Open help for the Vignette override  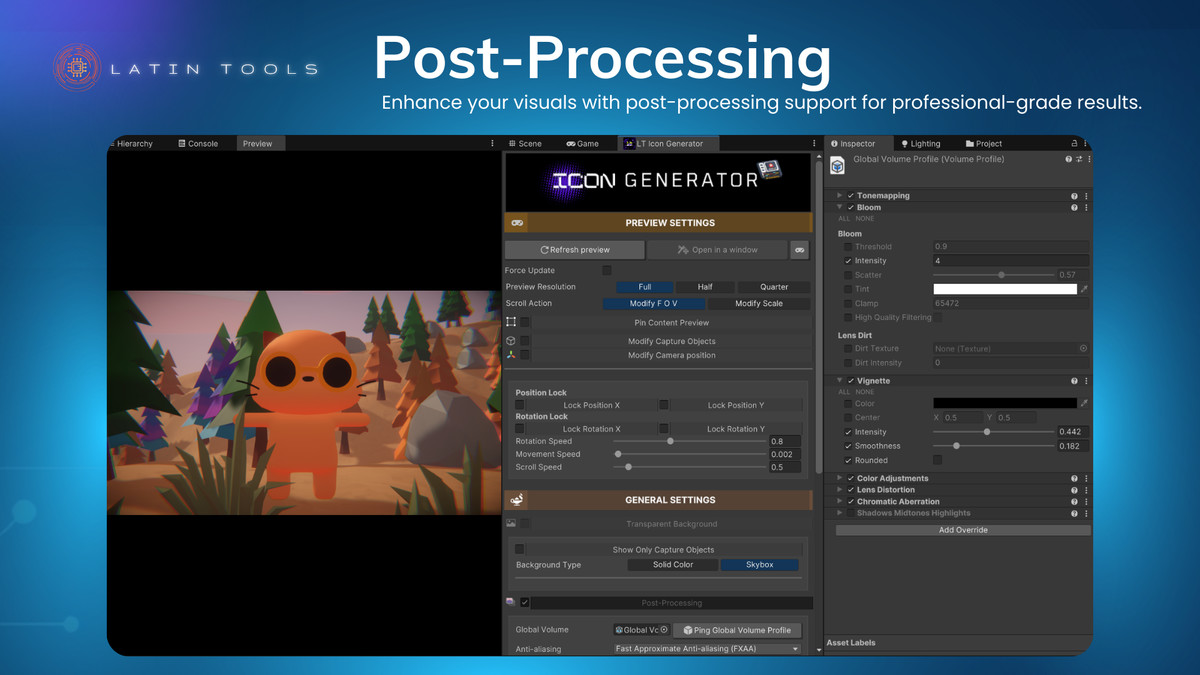(x=1075, y=381)
